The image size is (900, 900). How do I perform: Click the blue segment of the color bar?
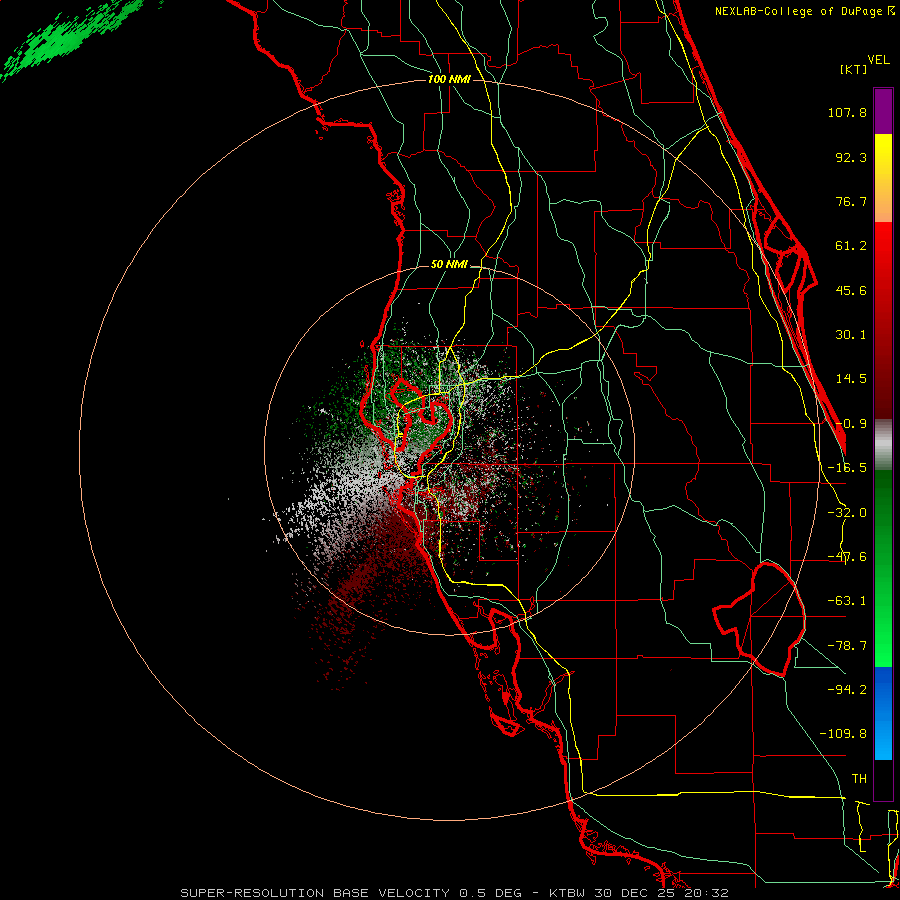[x=883, y=713]
